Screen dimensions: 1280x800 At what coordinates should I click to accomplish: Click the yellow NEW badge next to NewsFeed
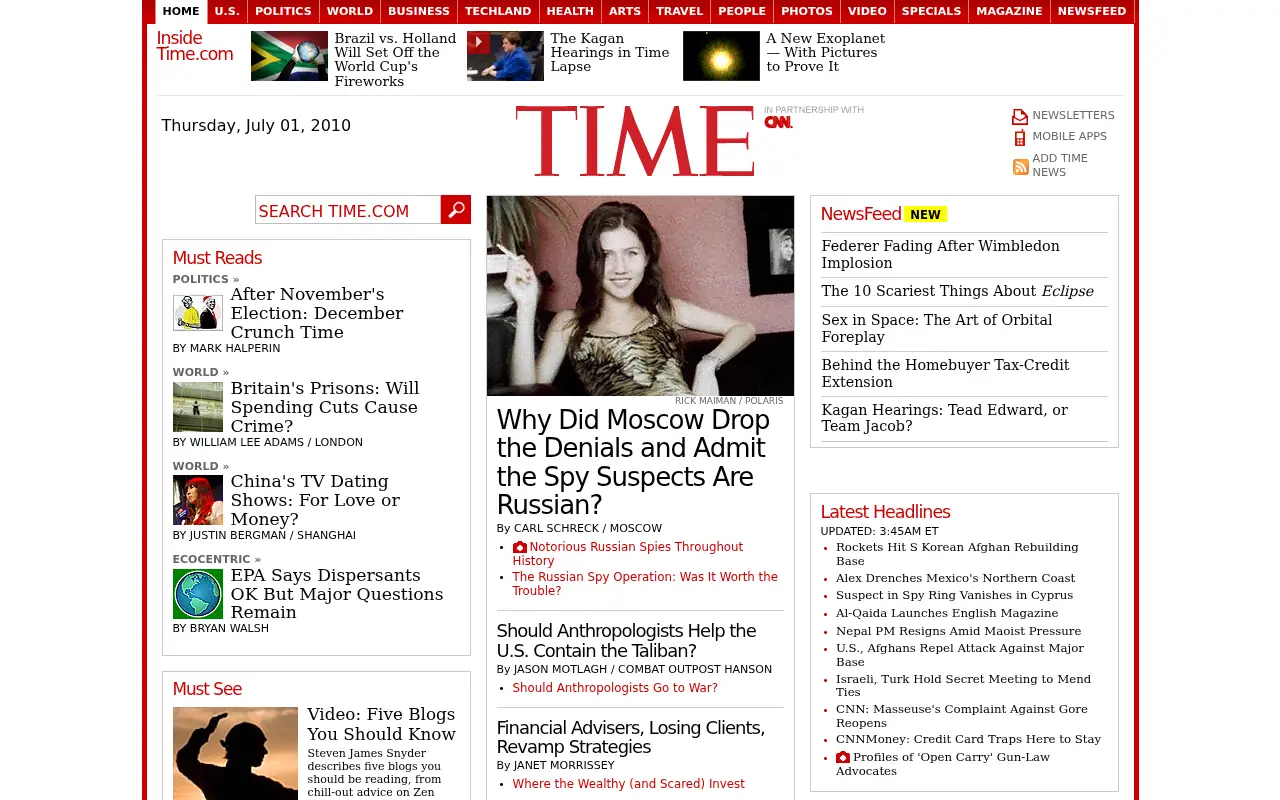pos(925,214)
